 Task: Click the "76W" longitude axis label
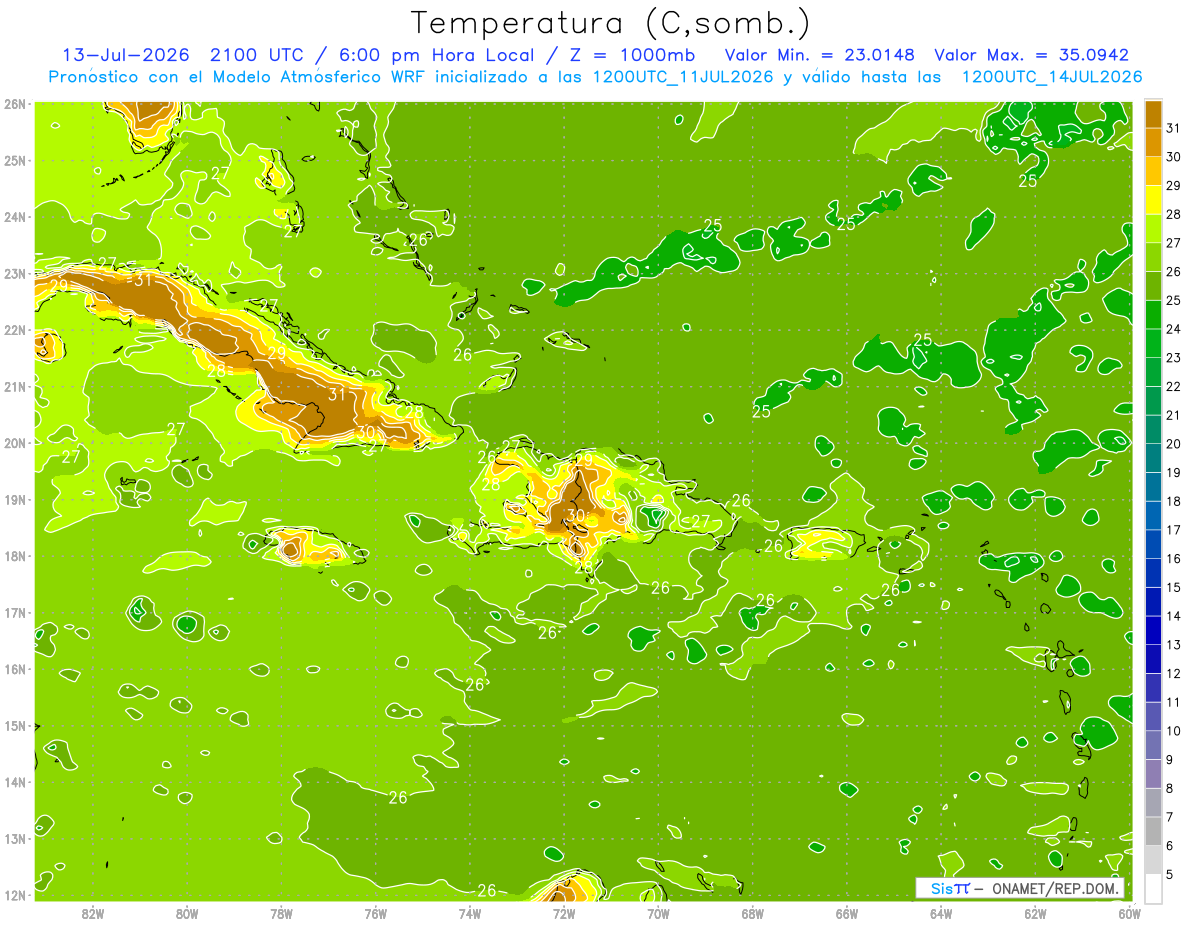coord(375,913)
